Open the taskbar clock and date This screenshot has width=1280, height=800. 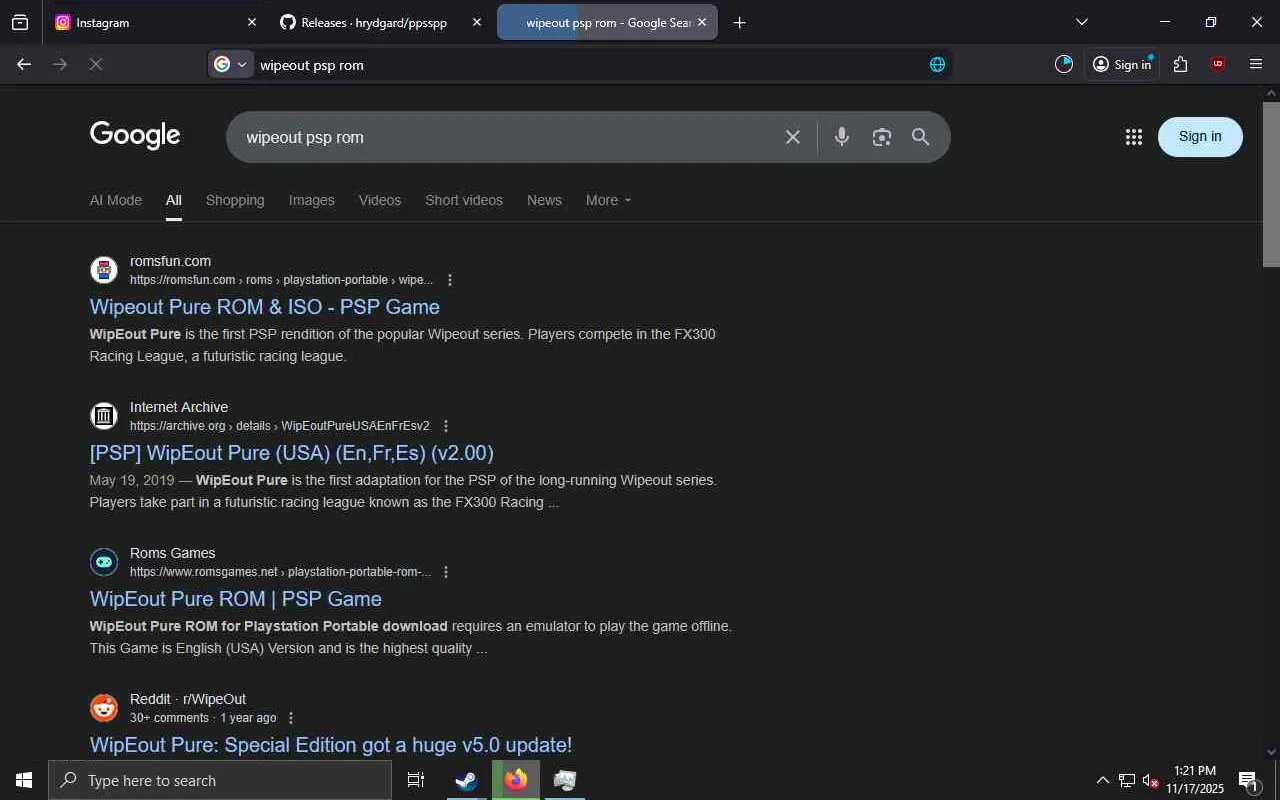click(x=1195, y=780)
